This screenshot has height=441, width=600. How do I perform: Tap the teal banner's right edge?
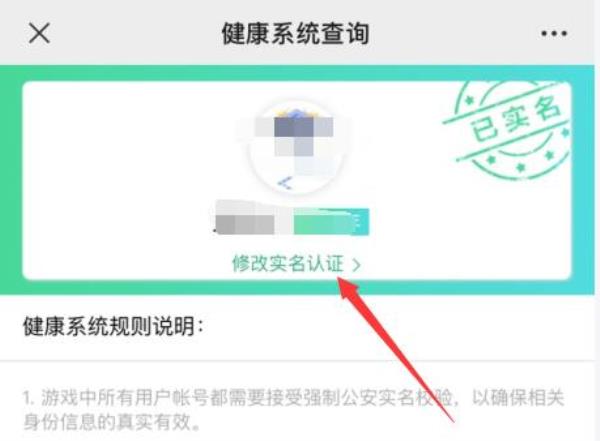583,180
